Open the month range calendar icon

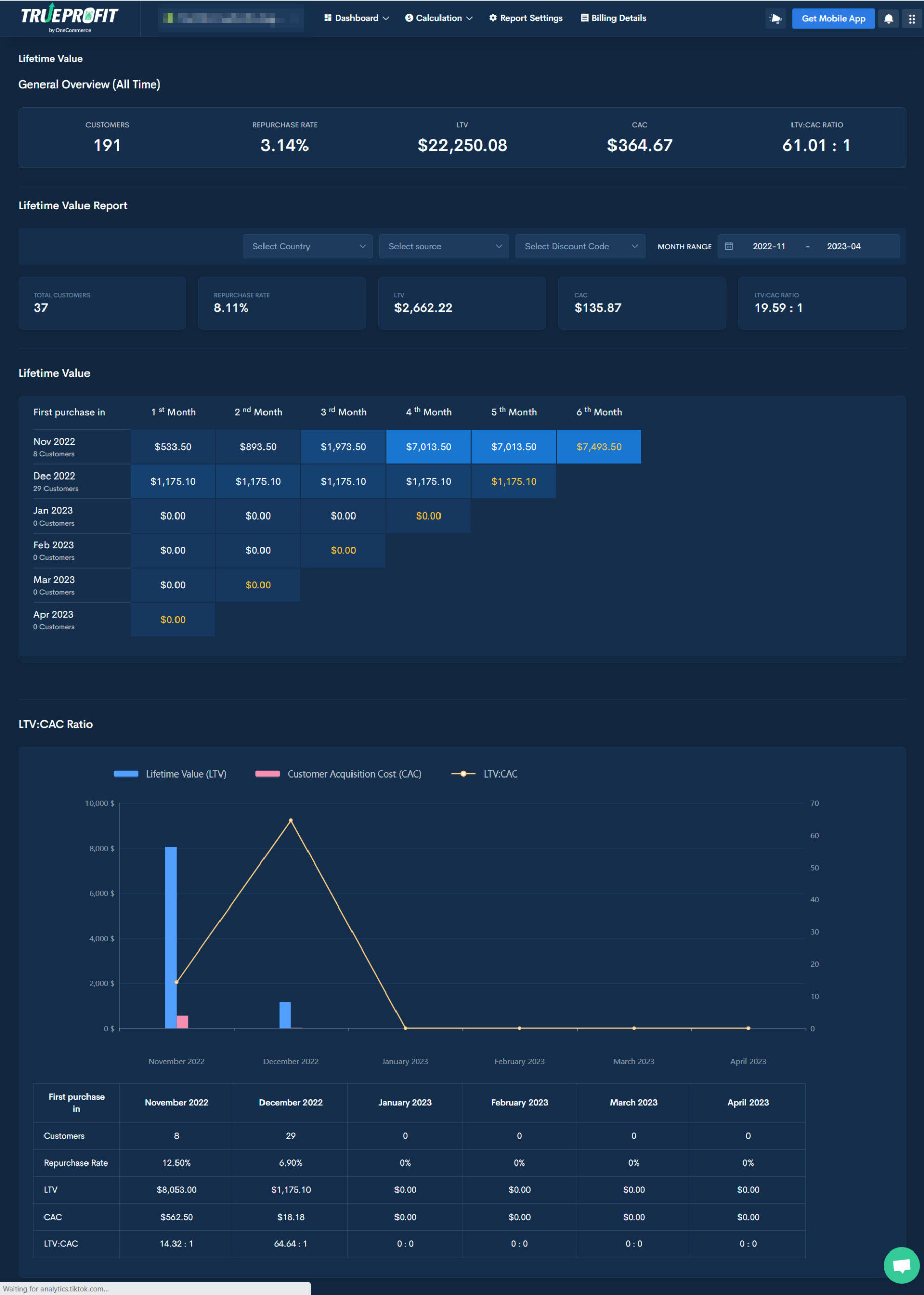(x=729, y=246)
